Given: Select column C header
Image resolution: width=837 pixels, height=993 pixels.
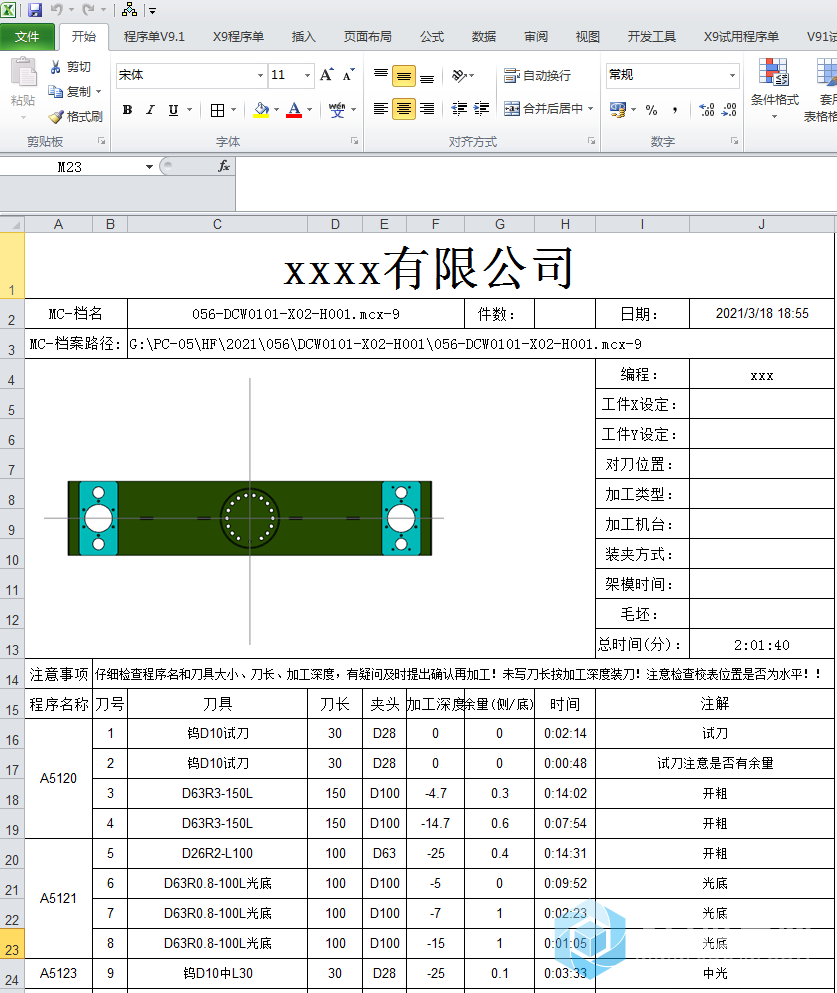Looking at the screenshot, I should pyautogui.click(x=217, y=224).
